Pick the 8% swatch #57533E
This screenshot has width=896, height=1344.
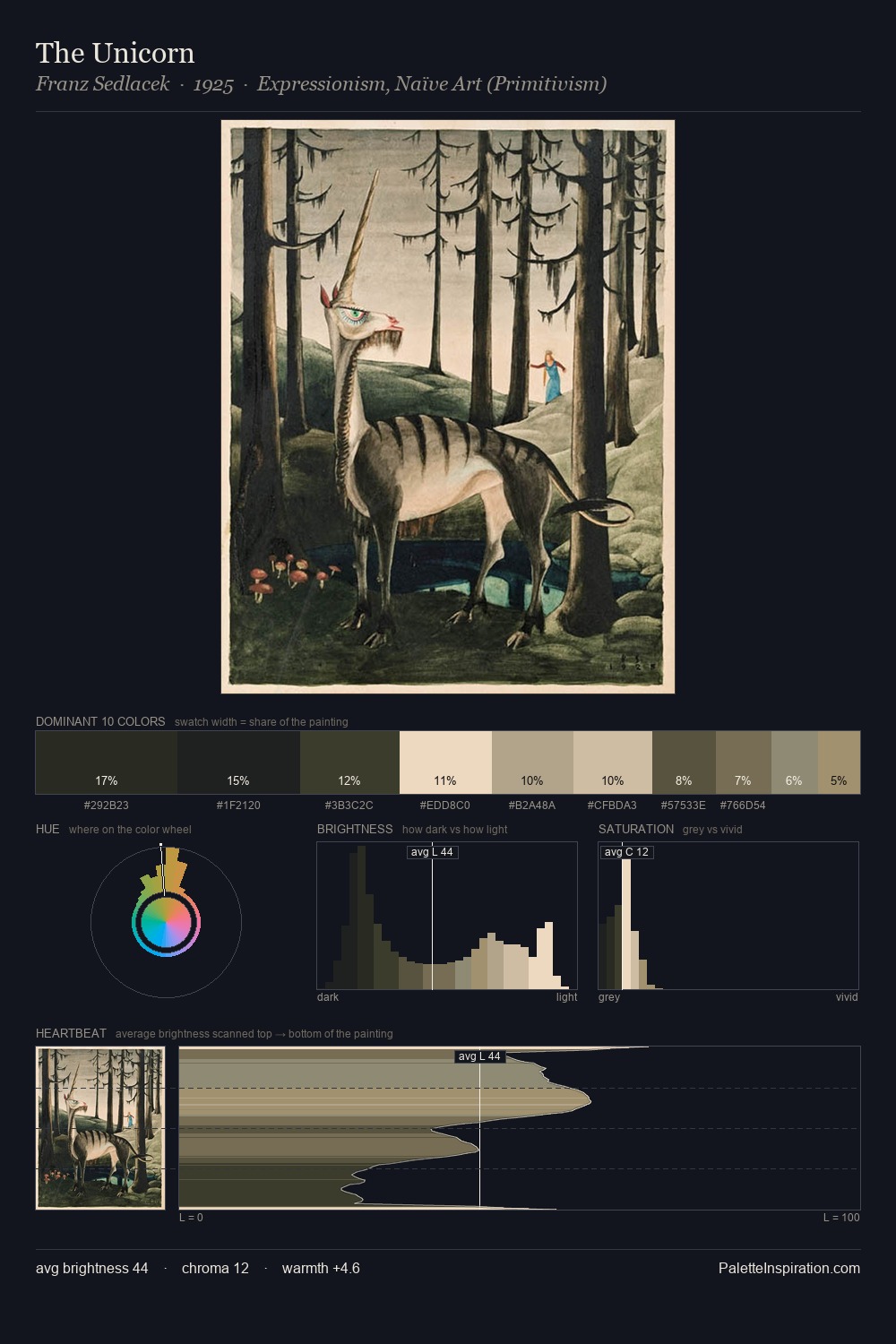pos(684,762)
